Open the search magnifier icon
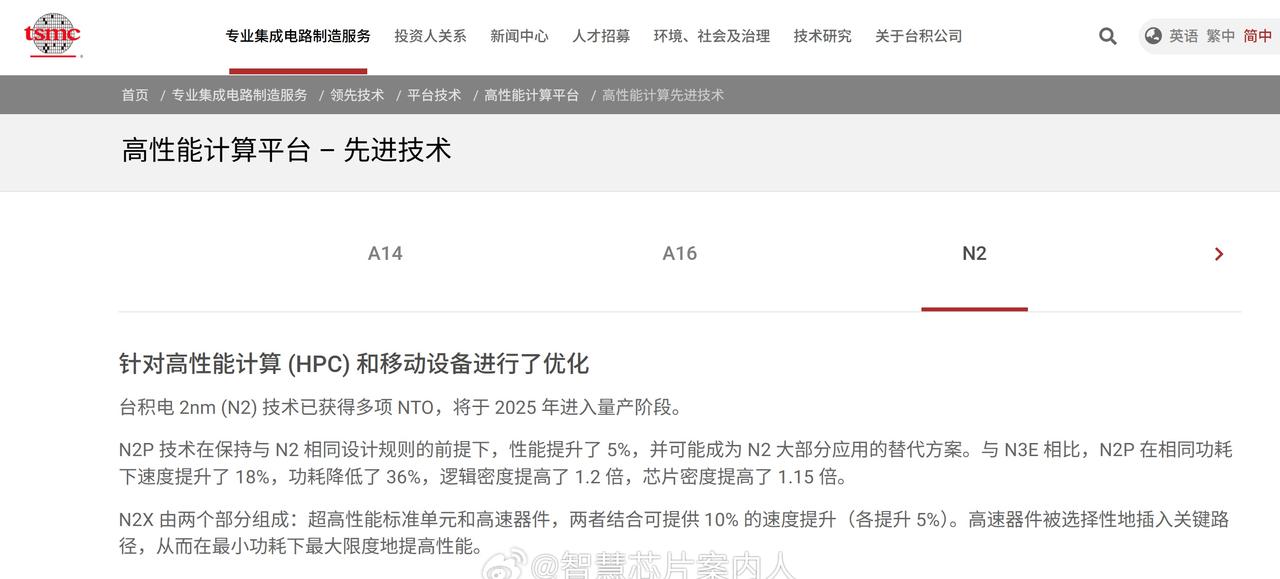This screenshot has width=1280, height=579. point(1108,36)
